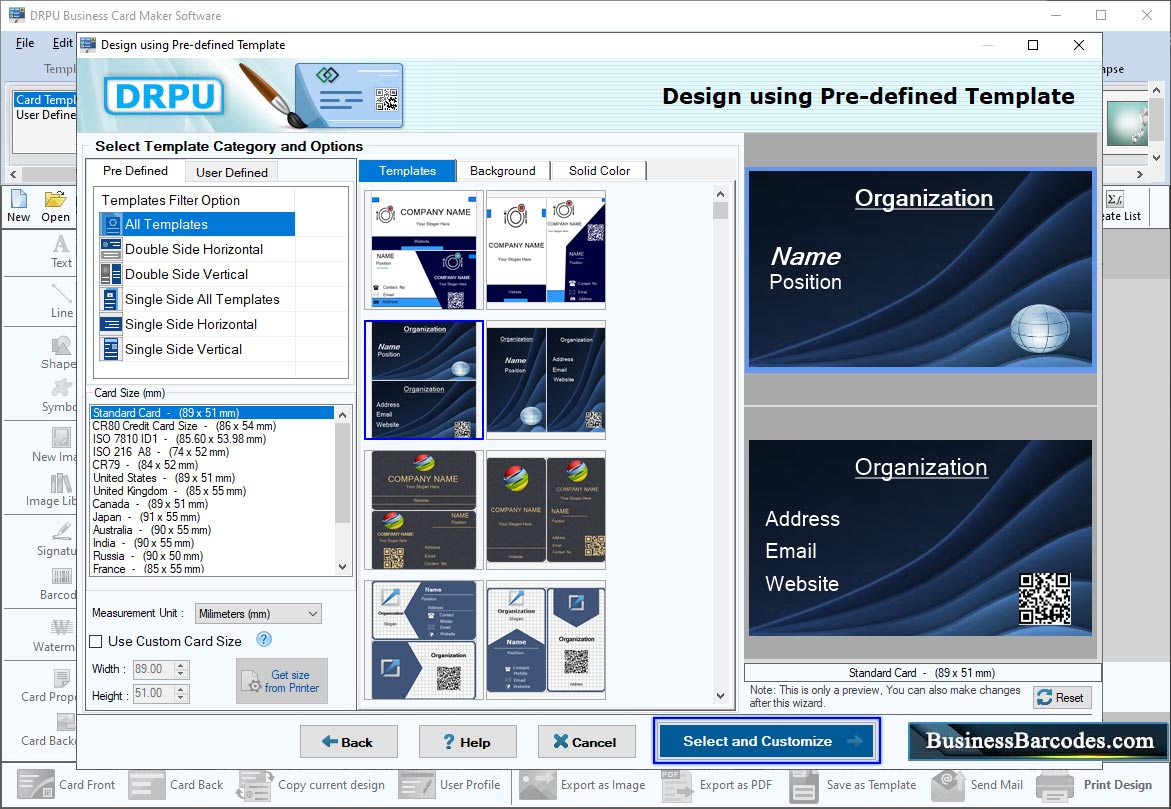Click the card size list scroll-up arrow
The width and height of the screenshot is (1171, 809).
[x=342, y=415]
